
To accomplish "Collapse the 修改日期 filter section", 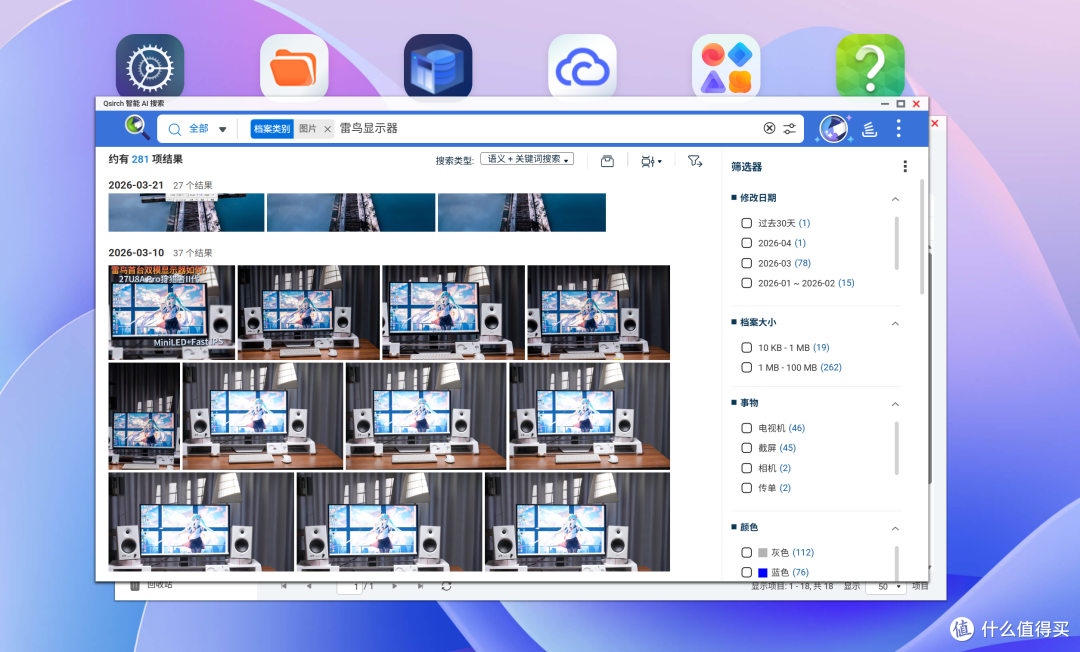I will pyautogui.click(x=895, y=199).
